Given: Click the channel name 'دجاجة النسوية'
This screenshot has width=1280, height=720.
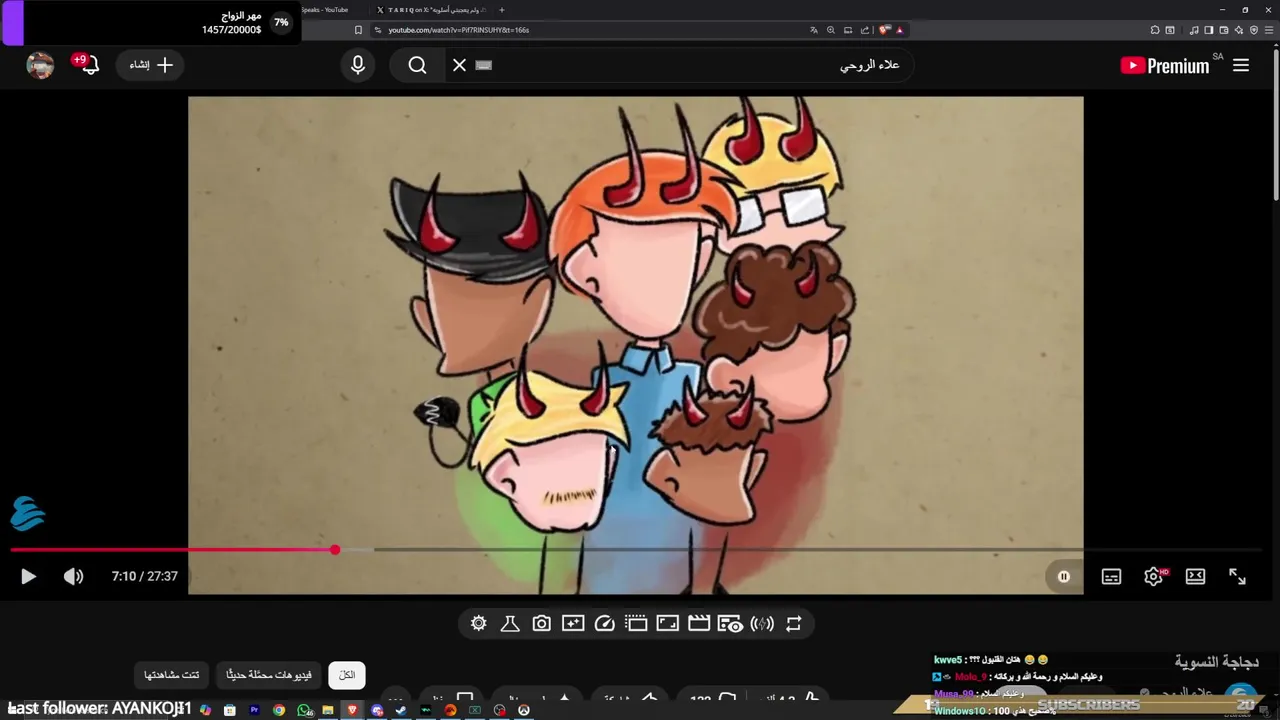Looking at the screenshot, I should tap(1216, 662).
